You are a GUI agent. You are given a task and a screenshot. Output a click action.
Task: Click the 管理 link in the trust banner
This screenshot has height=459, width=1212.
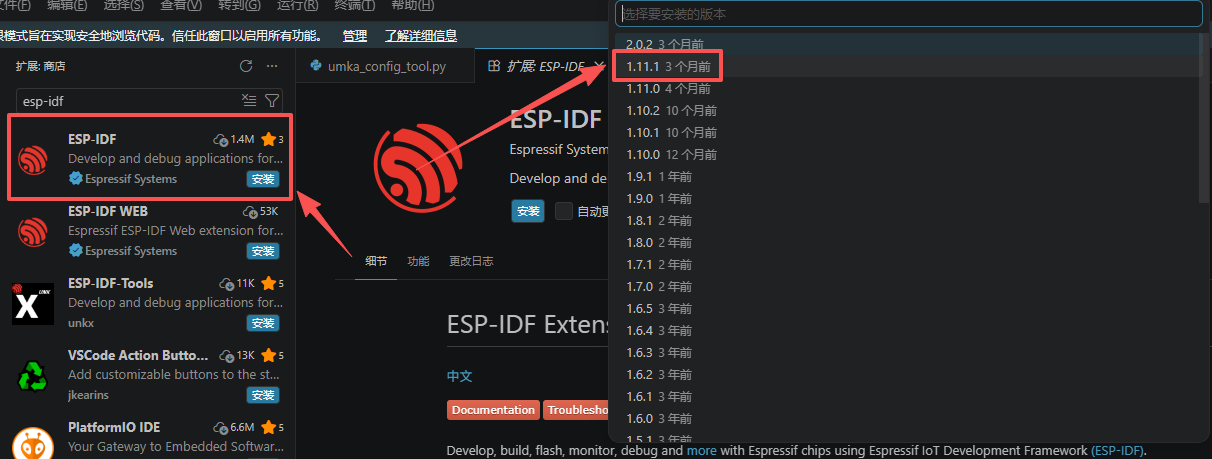(355, 36)
